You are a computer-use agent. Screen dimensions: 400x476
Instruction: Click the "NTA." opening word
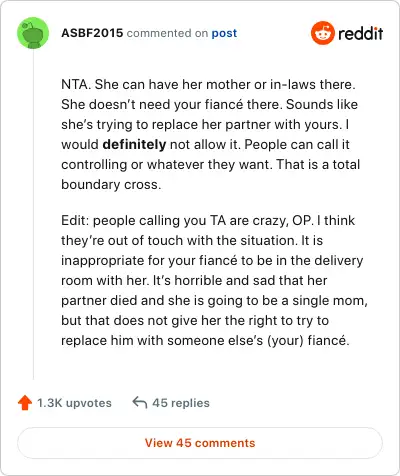76,84
